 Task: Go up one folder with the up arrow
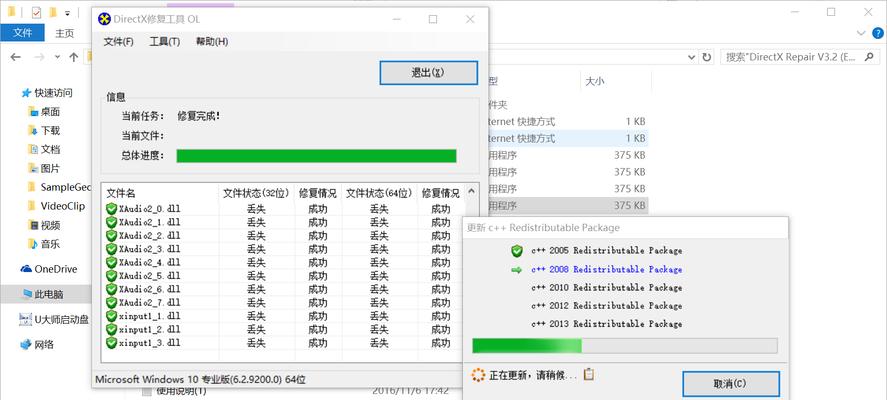[74, 57]
